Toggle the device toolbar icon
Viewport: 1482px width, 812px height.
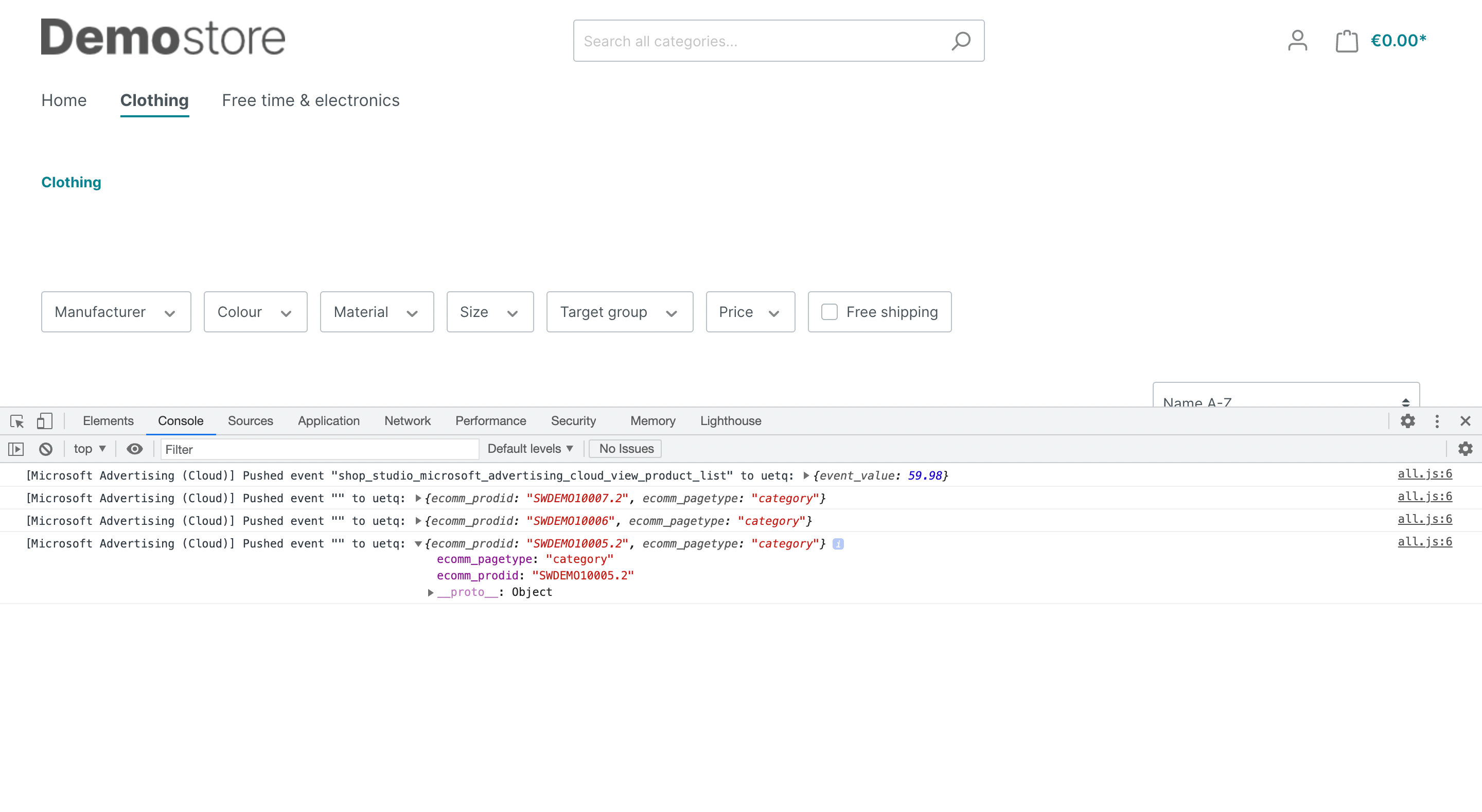[44, 421]
